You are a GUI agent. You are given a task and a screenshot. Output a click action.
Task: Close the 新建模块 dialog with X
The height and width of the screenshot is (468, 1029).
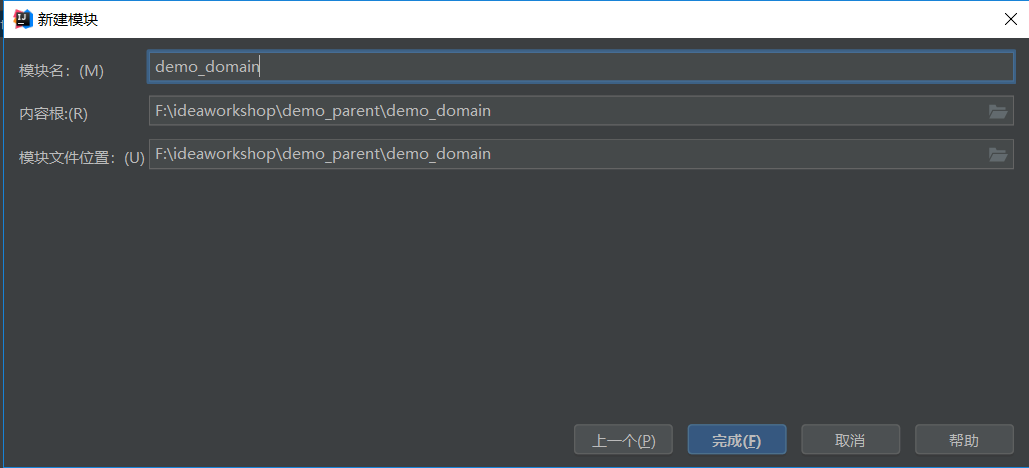tap(1011, 19)
